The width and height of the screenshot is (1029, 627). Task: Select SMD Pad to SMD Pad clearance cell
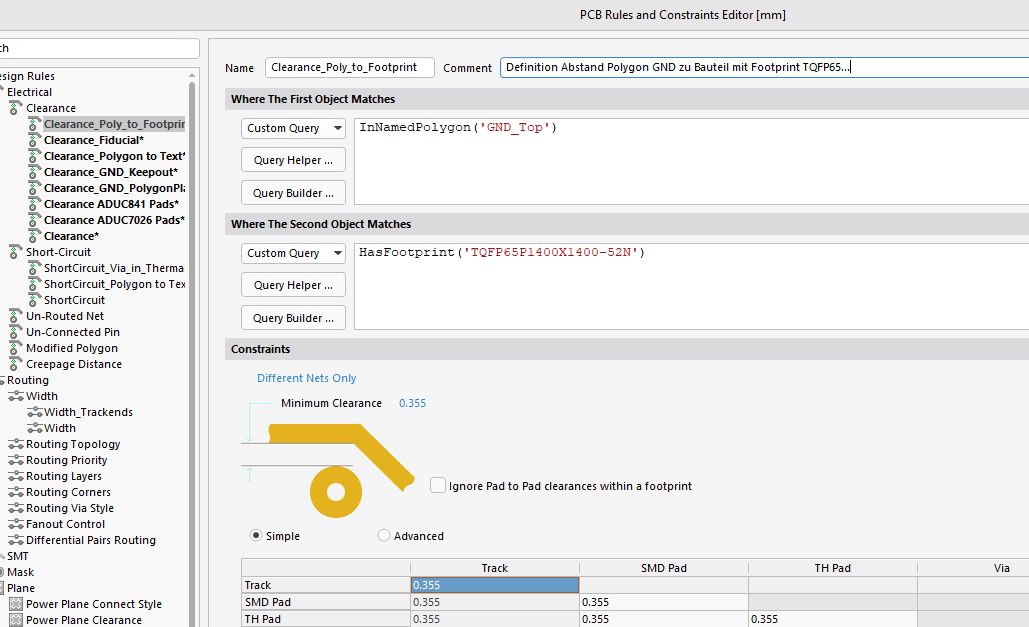coord(663,602)
